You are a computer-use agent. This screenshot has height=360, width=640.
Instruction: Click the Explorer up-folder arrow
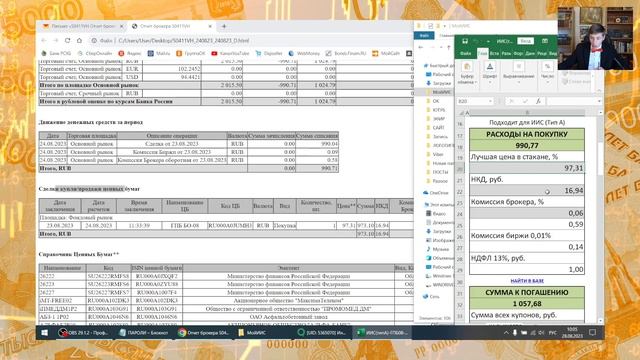(x=449, y=48)
